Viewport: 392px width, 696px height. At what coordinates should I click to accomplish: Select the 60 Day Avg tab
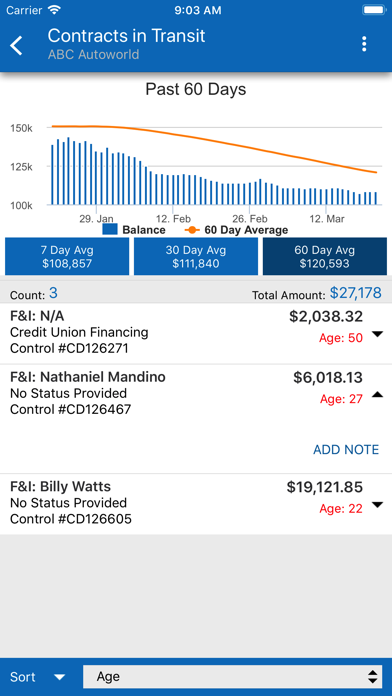coord(325,257)
